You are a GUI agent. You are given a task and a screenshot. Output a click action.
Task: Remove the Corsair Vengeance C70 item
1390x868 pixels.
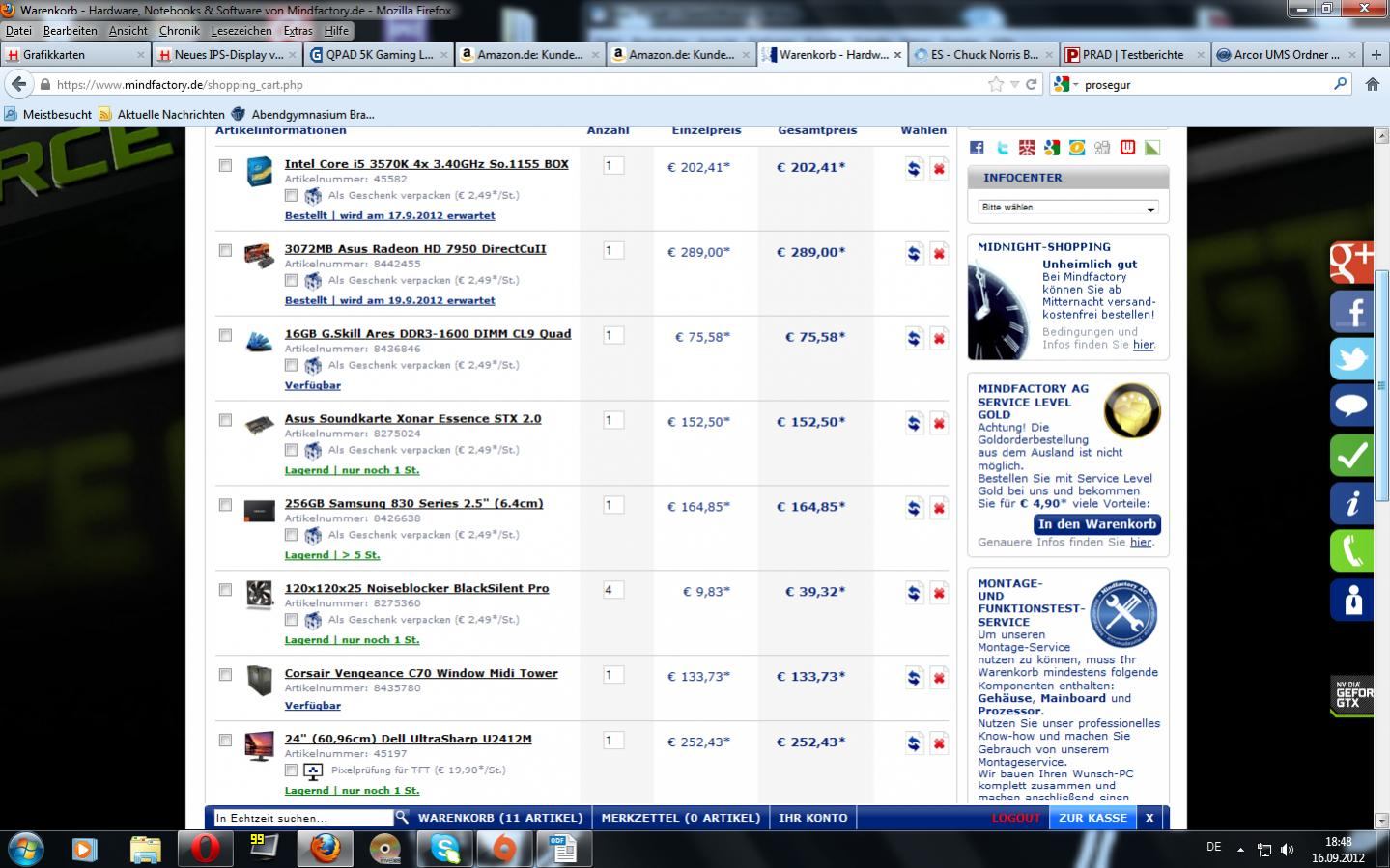coord(938,679)
